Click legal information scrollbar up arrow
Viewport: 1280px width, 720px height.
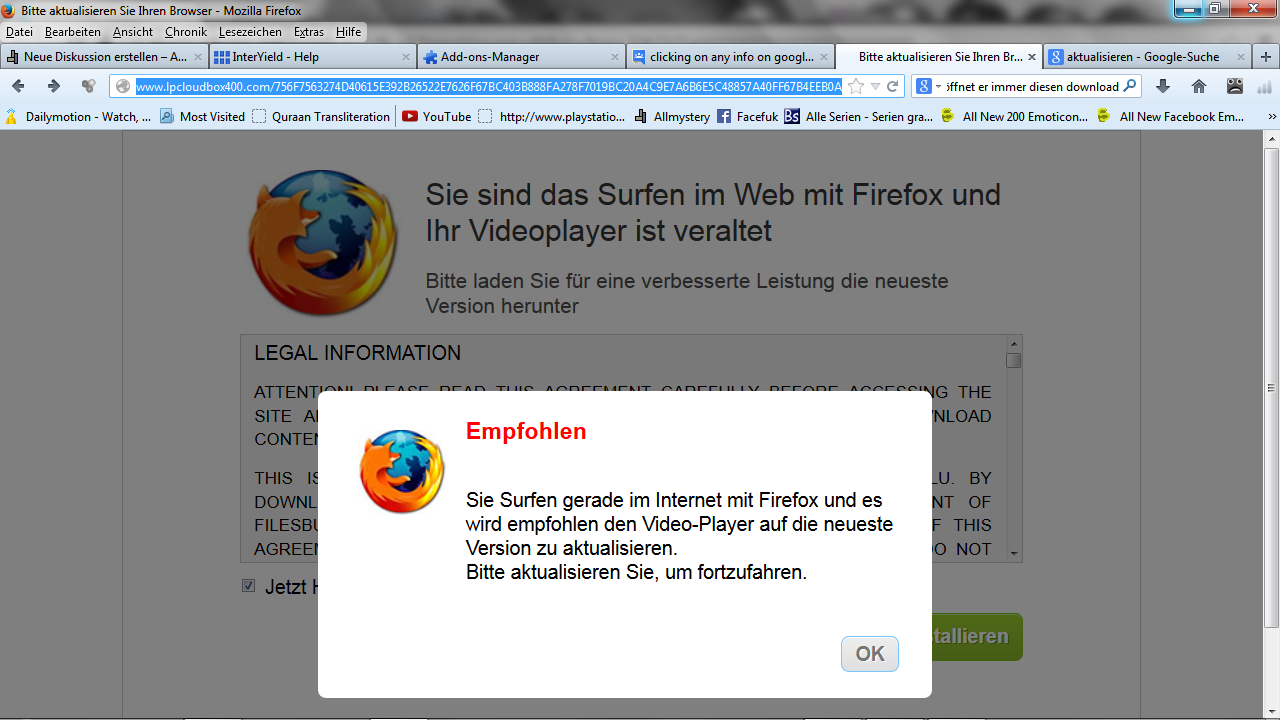point(1014,344)
